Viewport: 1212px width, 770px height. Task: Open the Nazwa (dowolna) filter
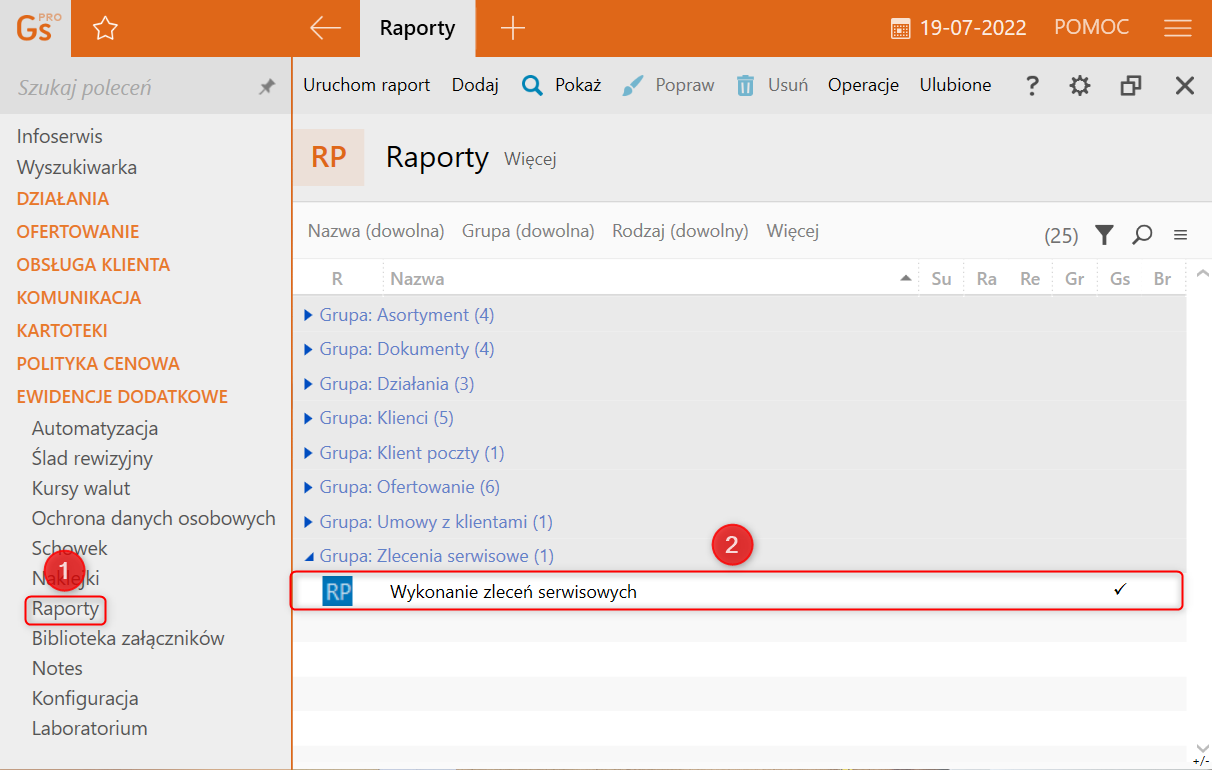(x=375, y=231)
